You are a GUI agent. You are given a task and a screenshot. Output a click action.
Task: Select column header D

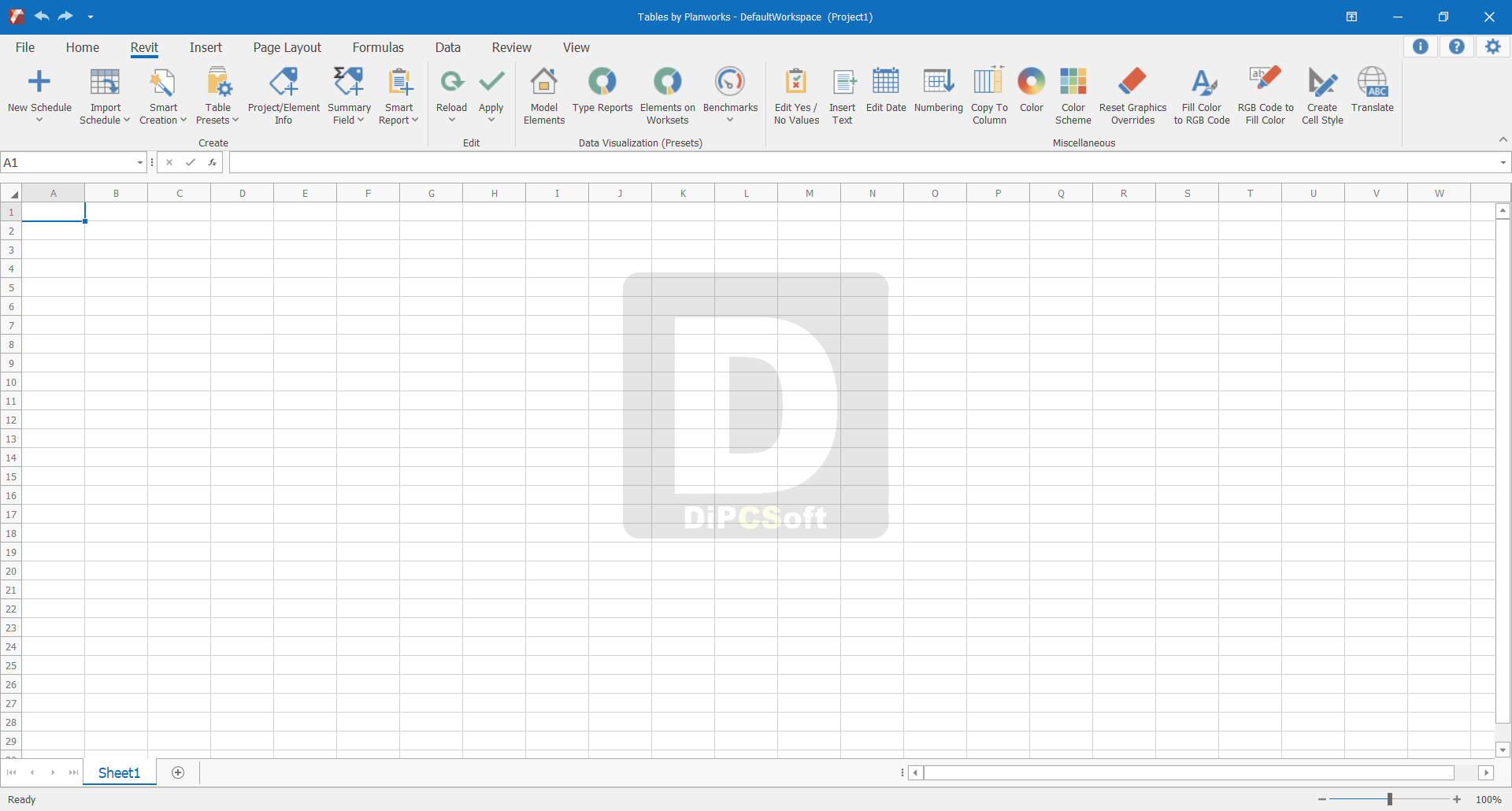(243, 194)
